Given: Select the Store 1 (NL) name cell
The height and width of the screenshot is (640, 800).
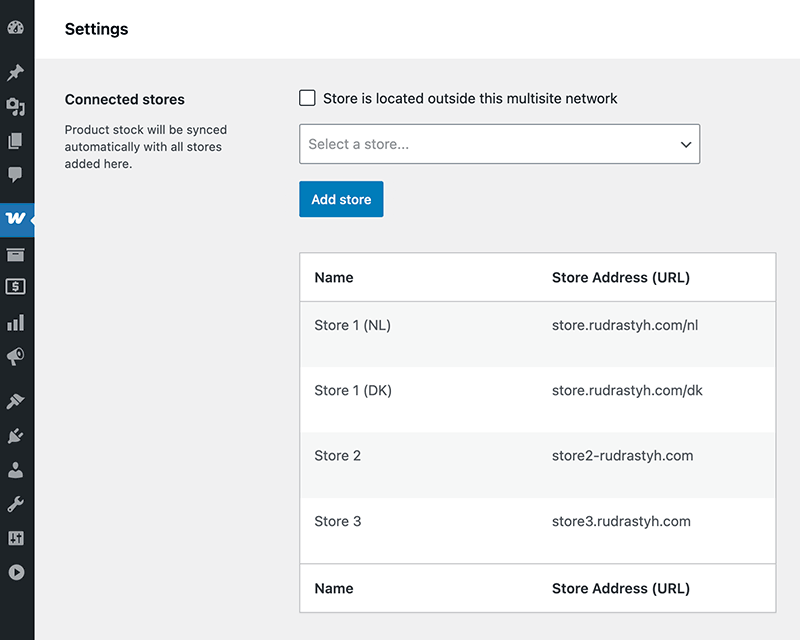Looking at the screenshot, I should click(353, 325).
